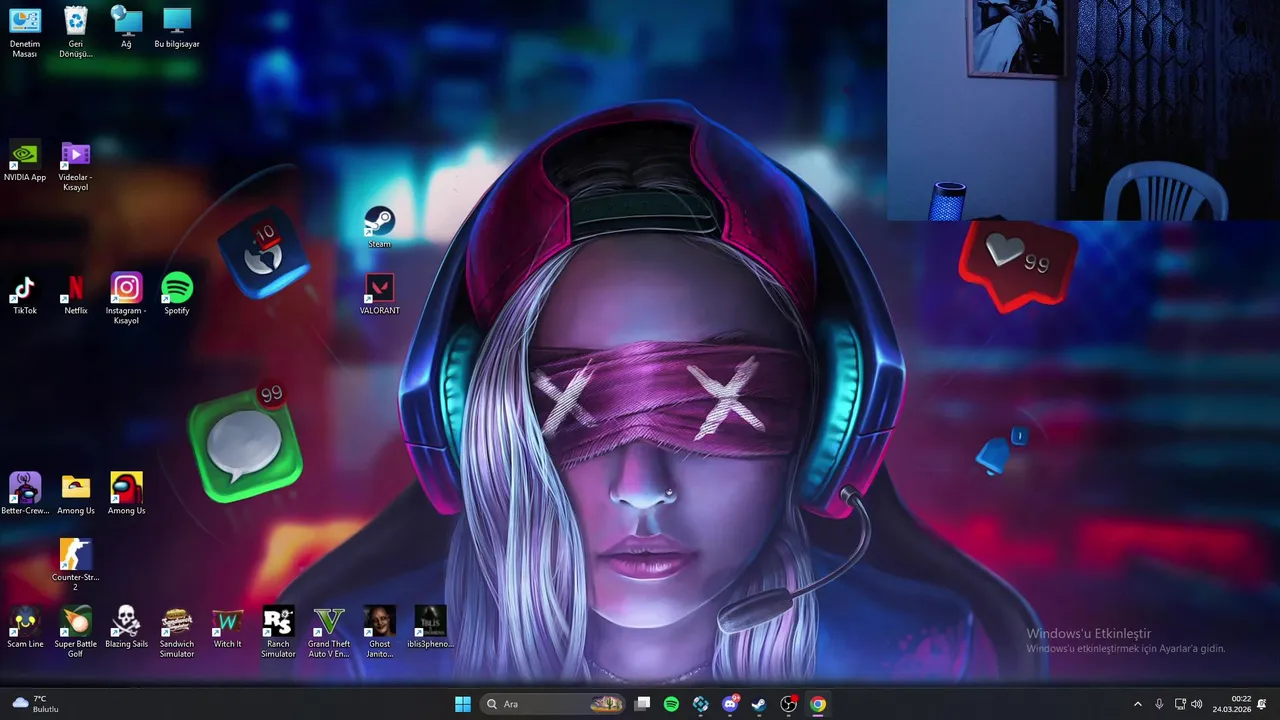
Task: Open OBS Studio from the taskbar
Action: (x=789, y=704)
